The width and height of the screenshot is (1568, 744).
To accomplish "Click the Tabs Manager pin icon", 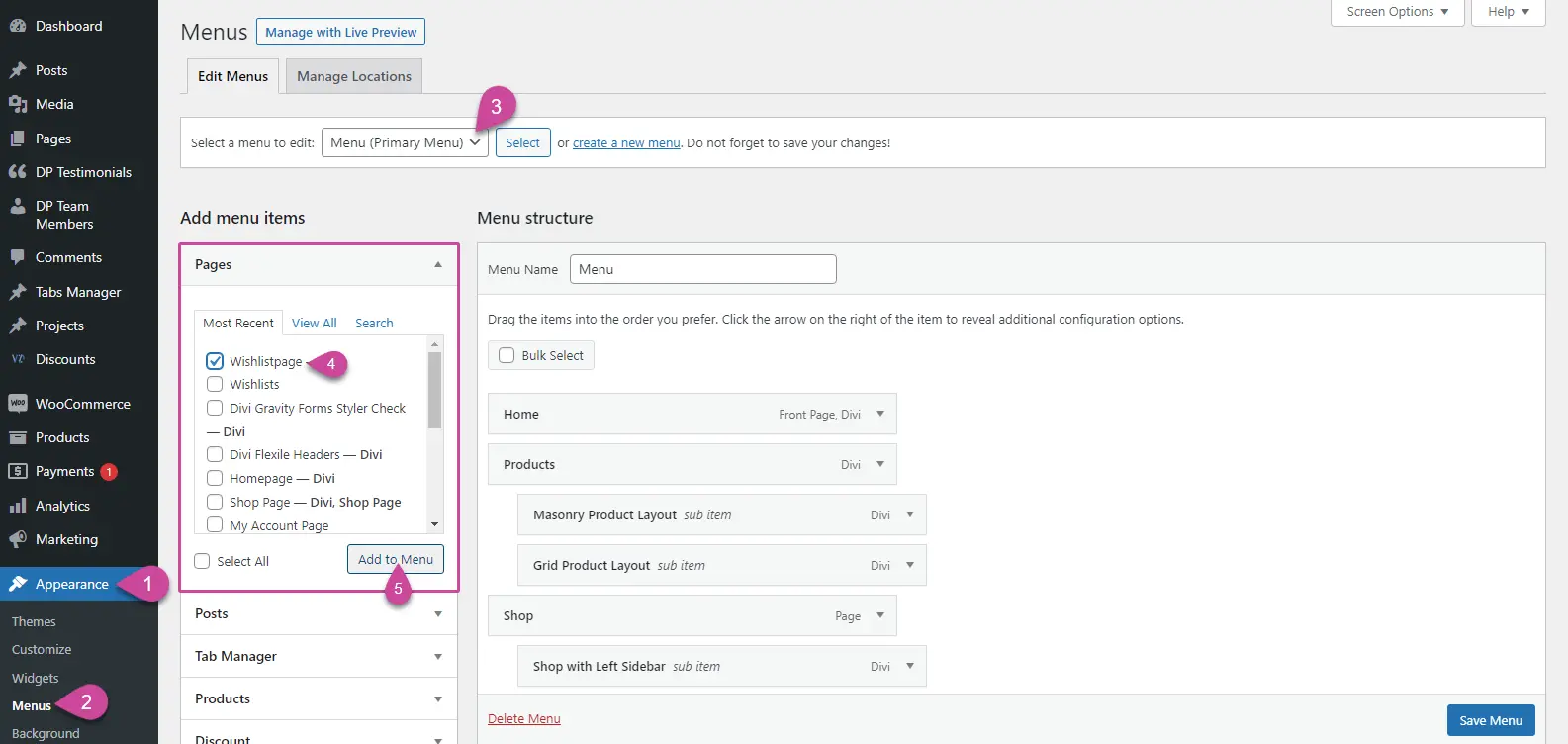I will pyautogui.click(x=18, y=292).
